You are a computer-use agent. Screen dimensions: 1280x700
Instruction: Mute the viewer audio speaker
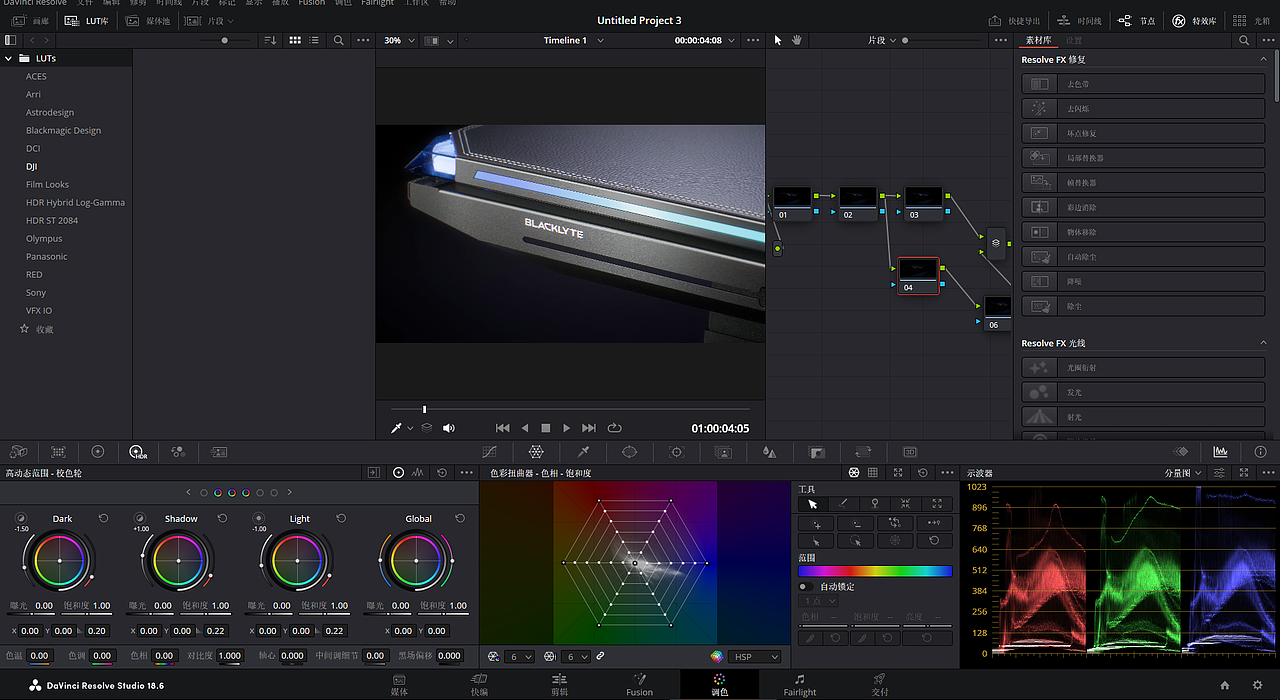(x=449, y=428)
